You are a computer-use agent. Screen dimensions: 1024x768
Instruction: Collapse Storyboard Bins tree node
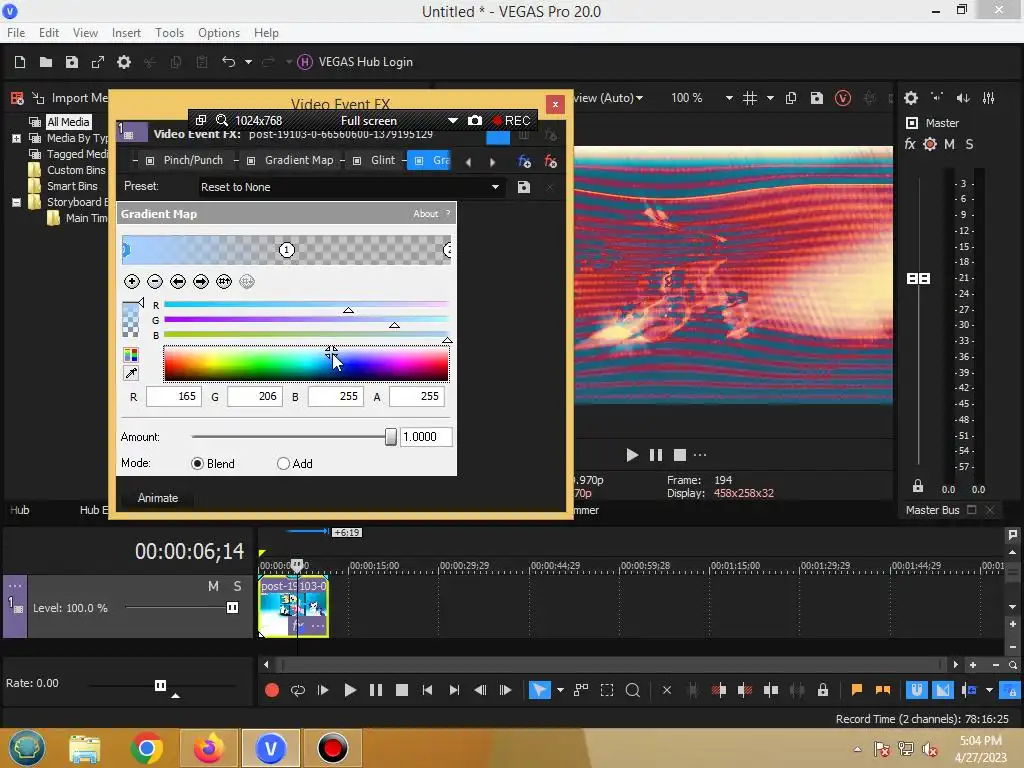[x=16, y=202]
